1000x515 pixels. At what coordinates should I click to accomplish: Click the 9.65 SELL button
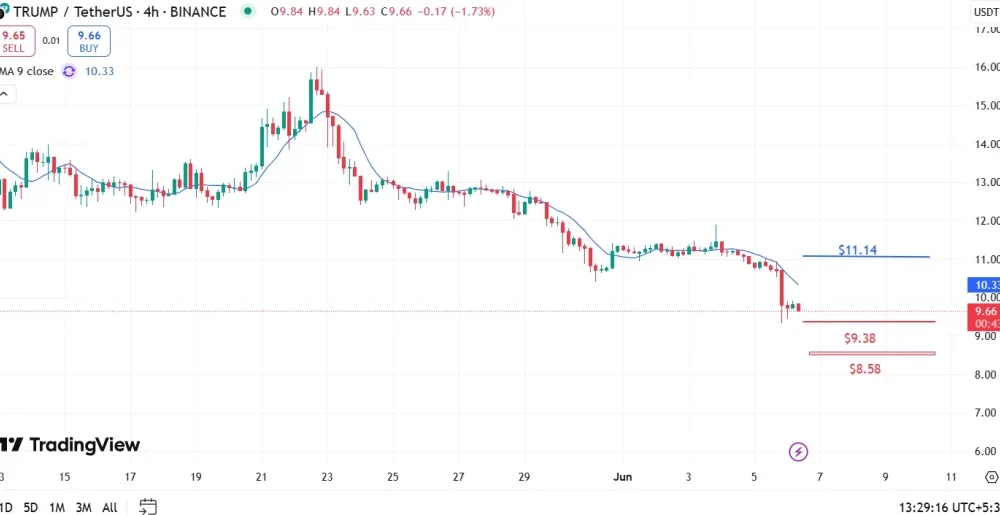[x=13, y=41]
